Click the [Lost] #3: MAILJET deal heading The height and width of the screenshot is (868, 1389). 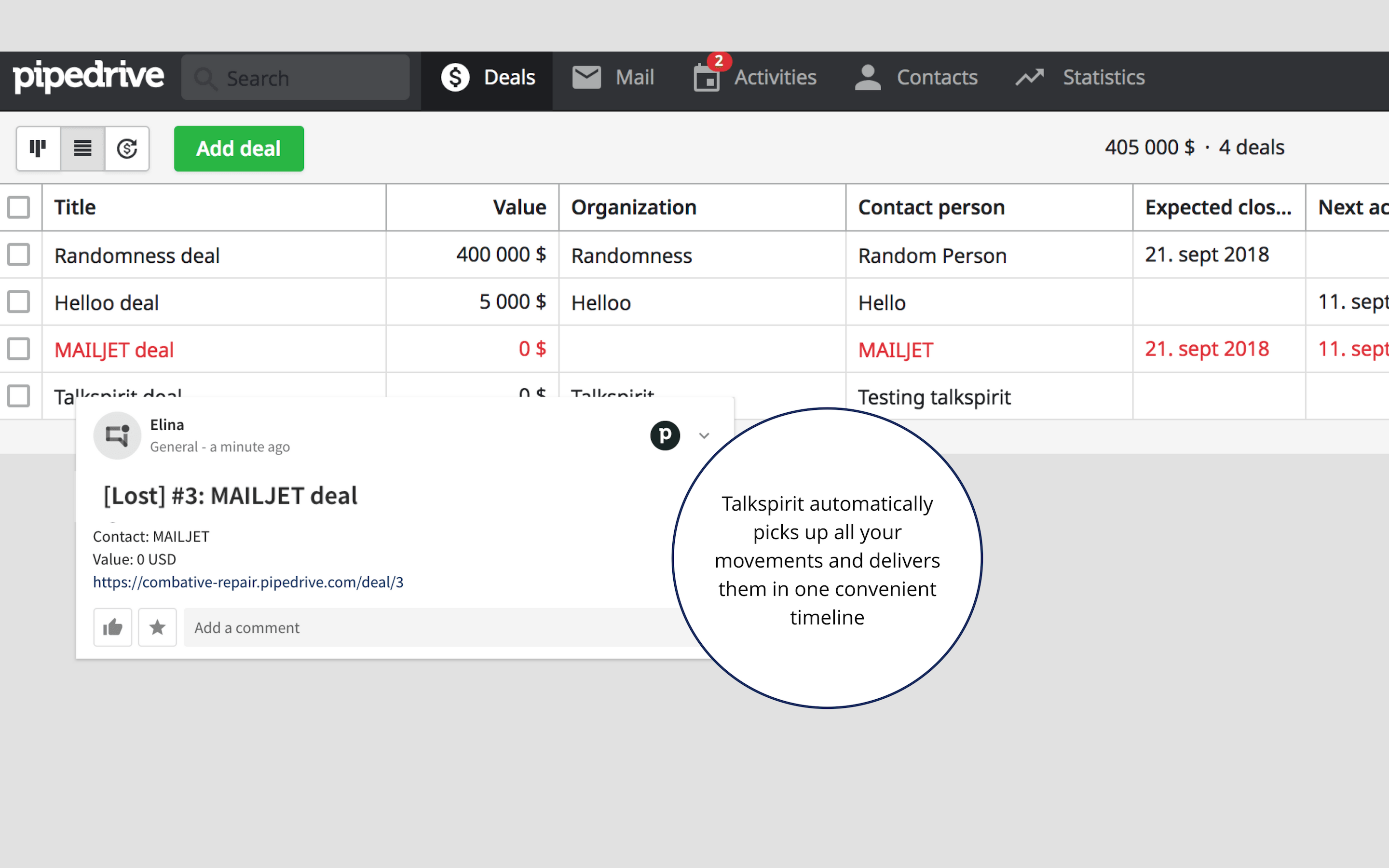(x=230, y=495)
